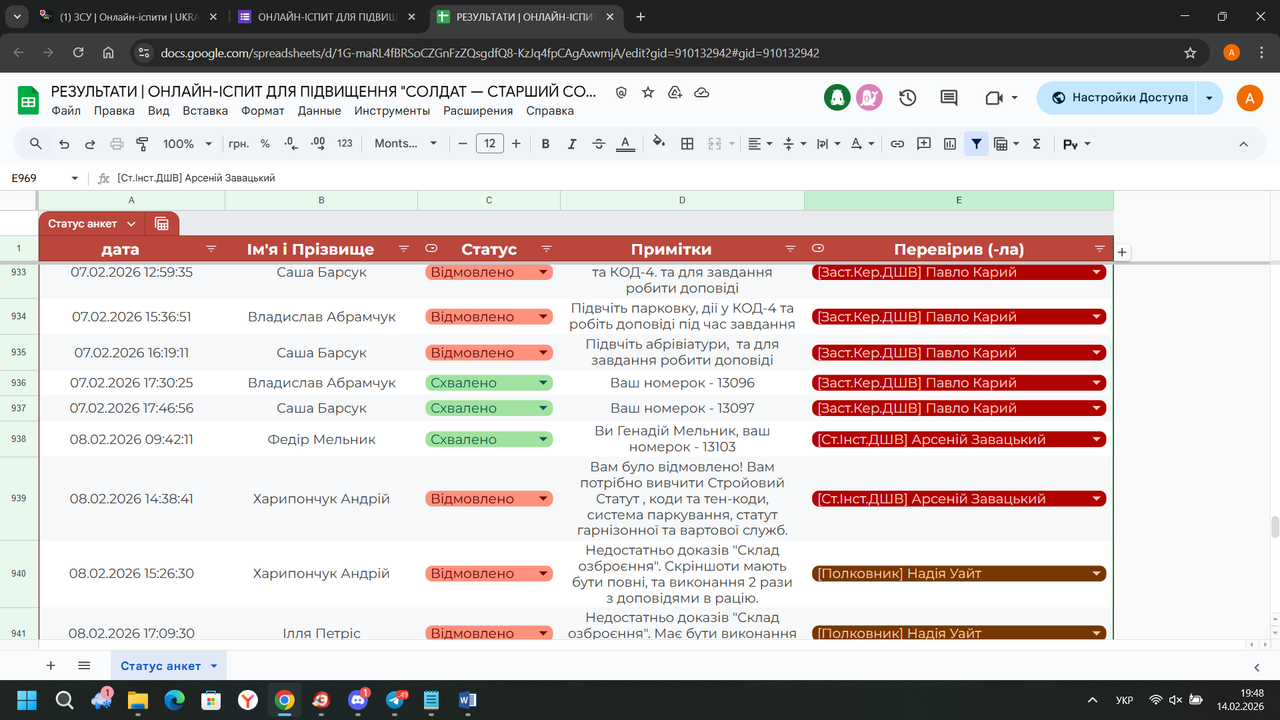
Task: Open Telegram from the taskbar
Action: (x=396, y=699)
